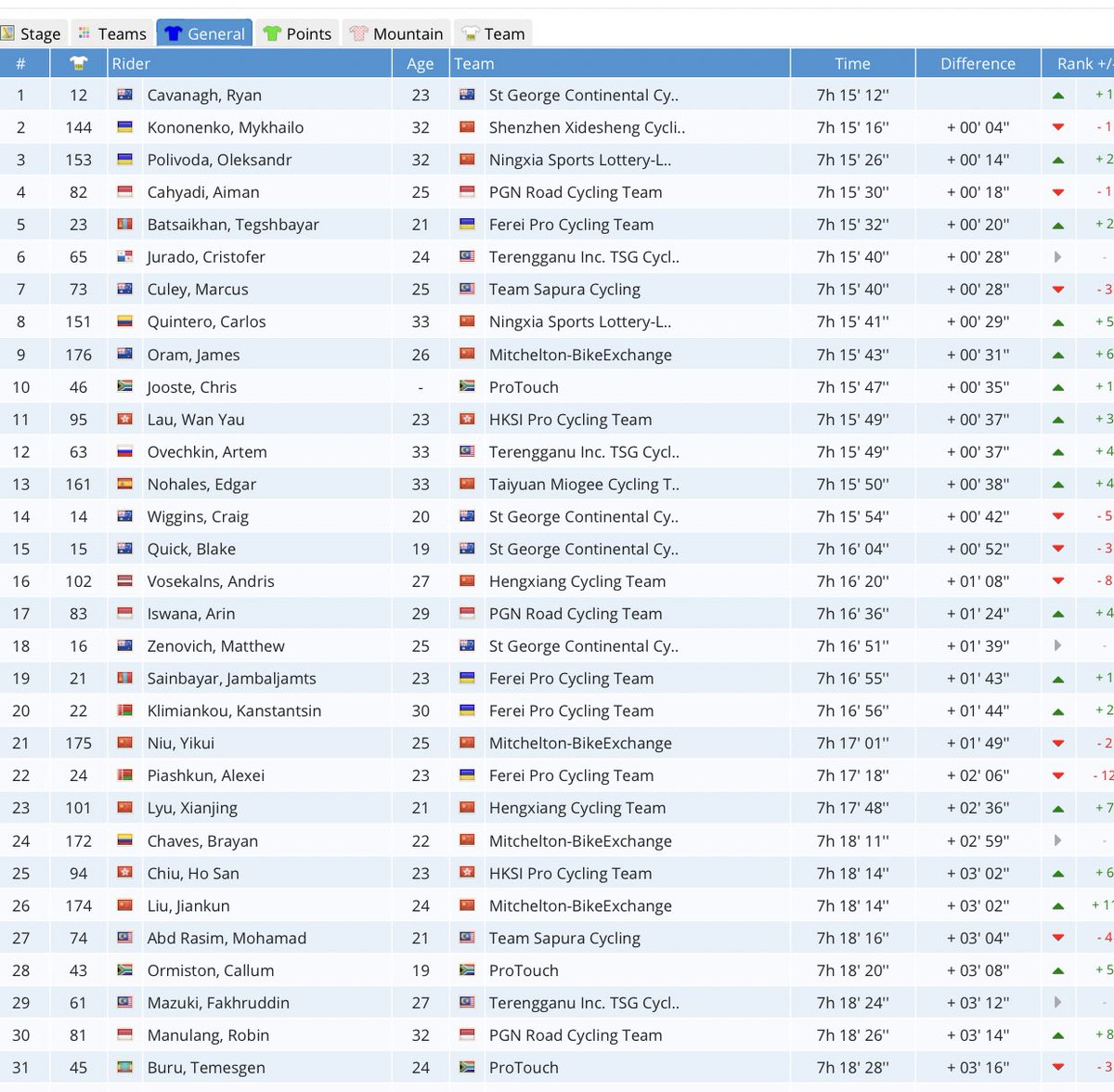
Task: Click the red down arrow in Kononenko's row
Action: (x=1057, y=128)
